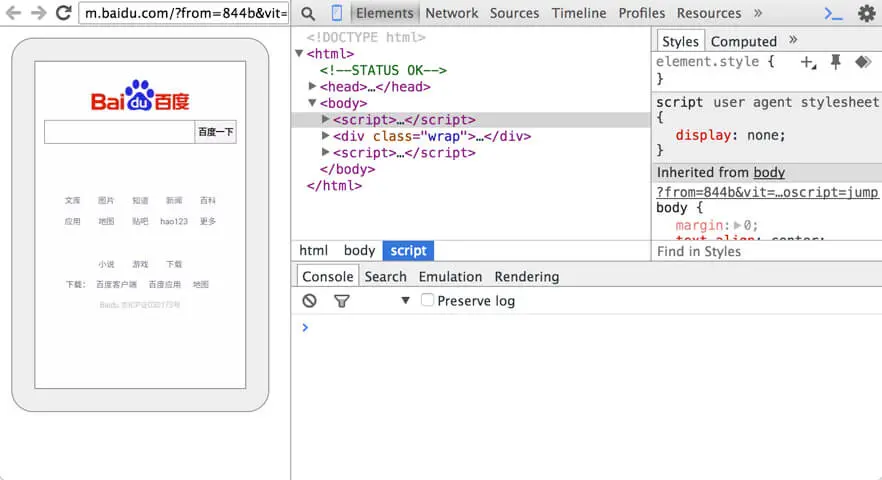
Task: Click the Find in Styles field
Action: pyautogui.click(x=766, y=252)
